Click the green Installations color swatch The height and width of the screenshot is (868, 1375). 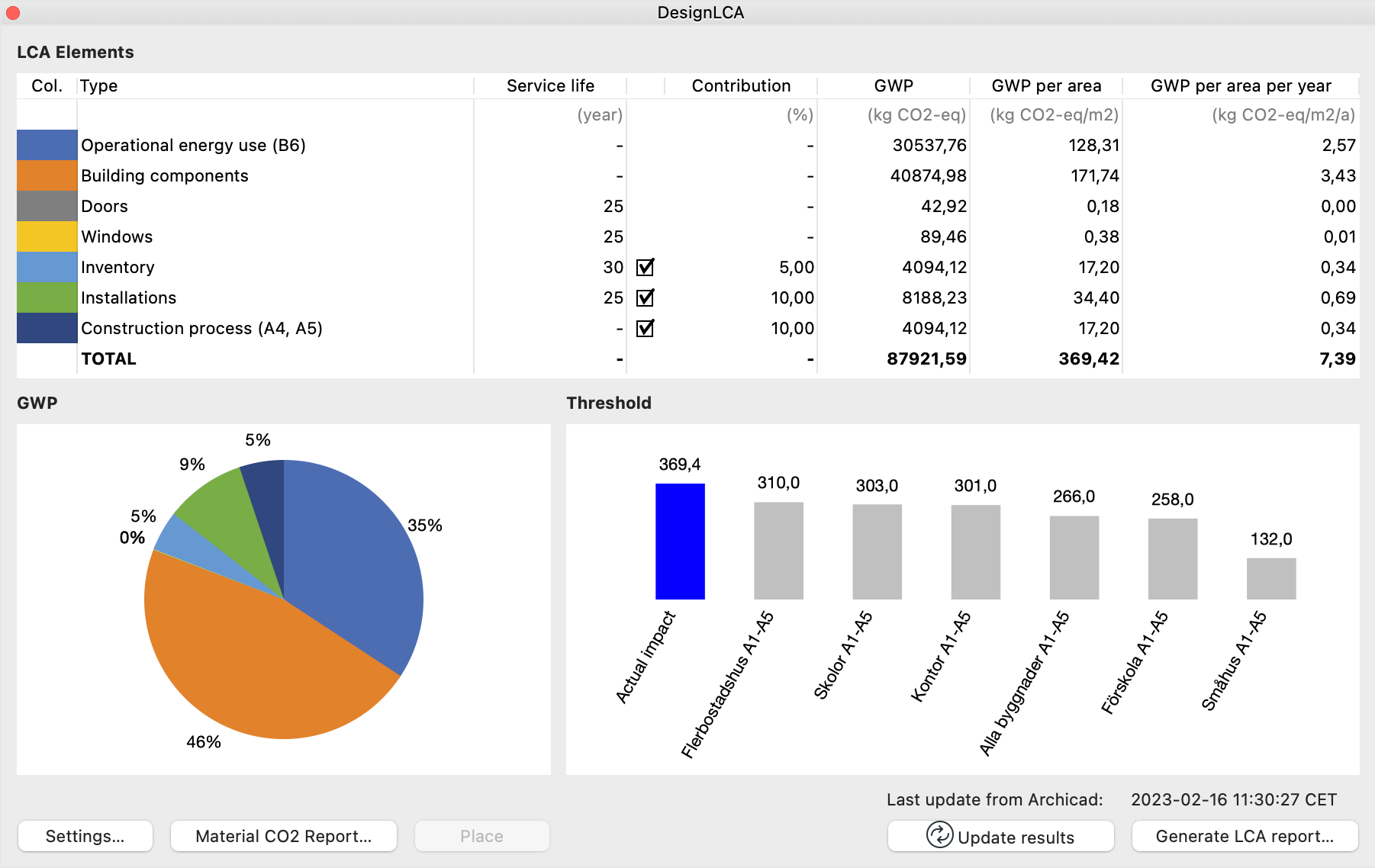point(47,297)
